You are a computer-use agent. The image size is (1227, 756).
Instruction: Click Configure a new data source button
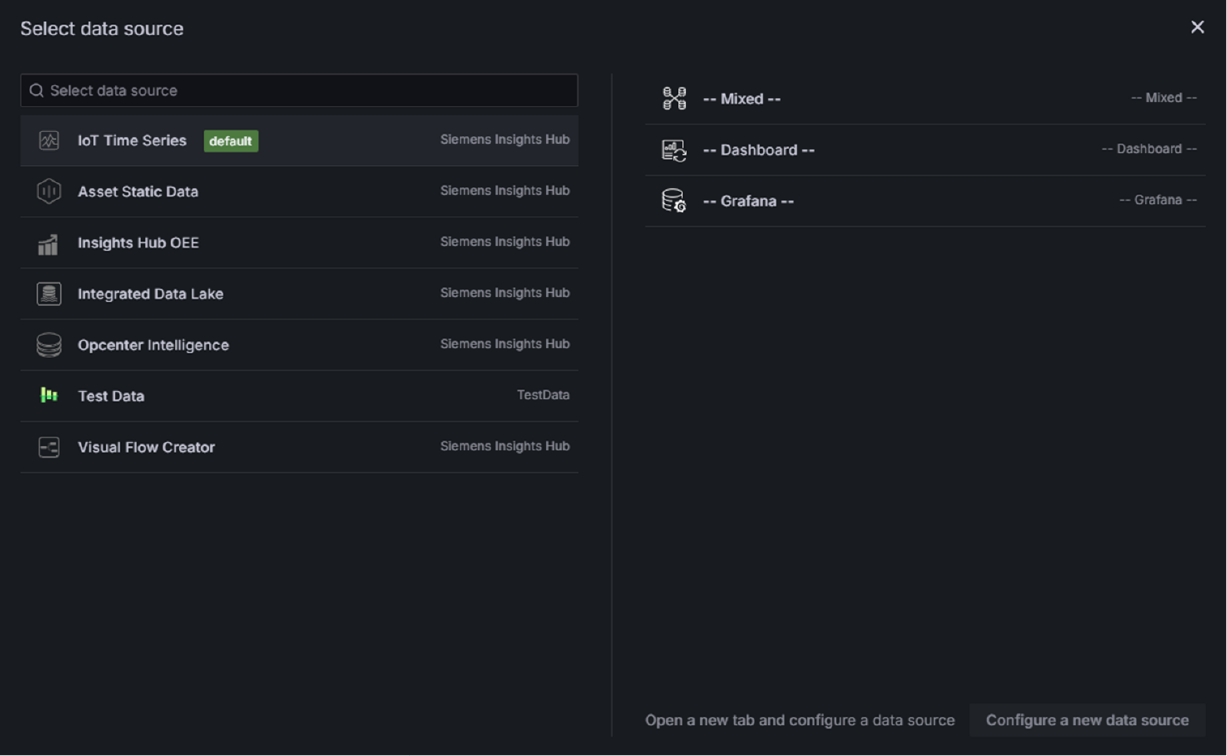tap(1087, 720)
